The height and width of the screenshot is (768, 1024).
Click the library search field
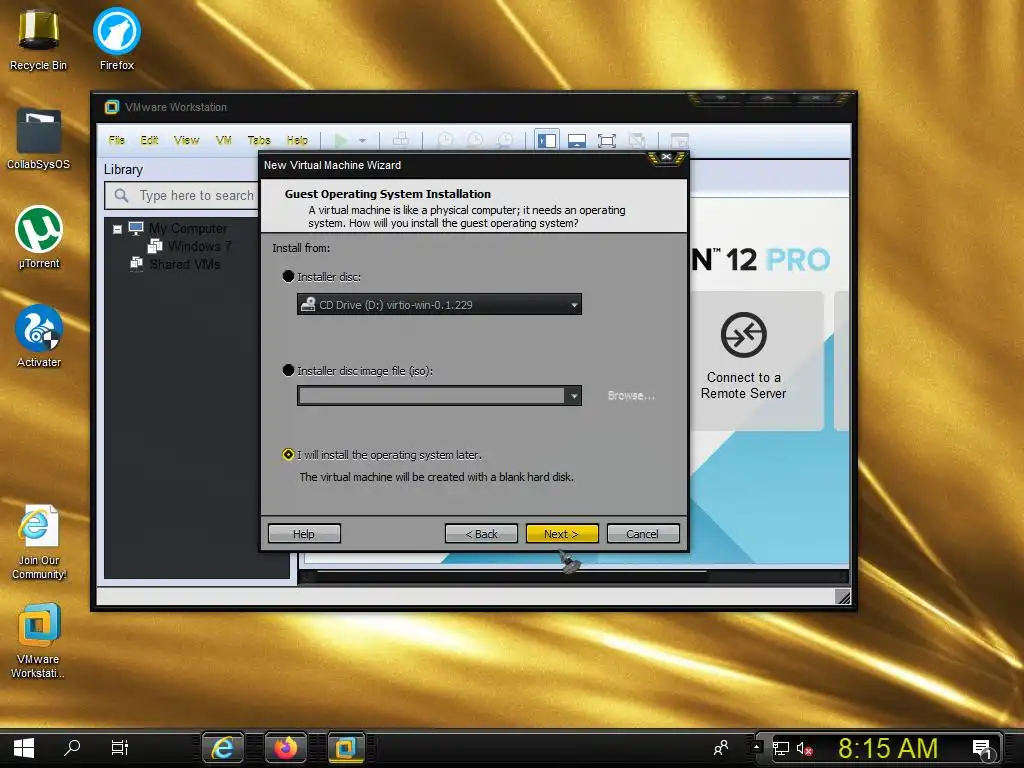pos(182,195)
